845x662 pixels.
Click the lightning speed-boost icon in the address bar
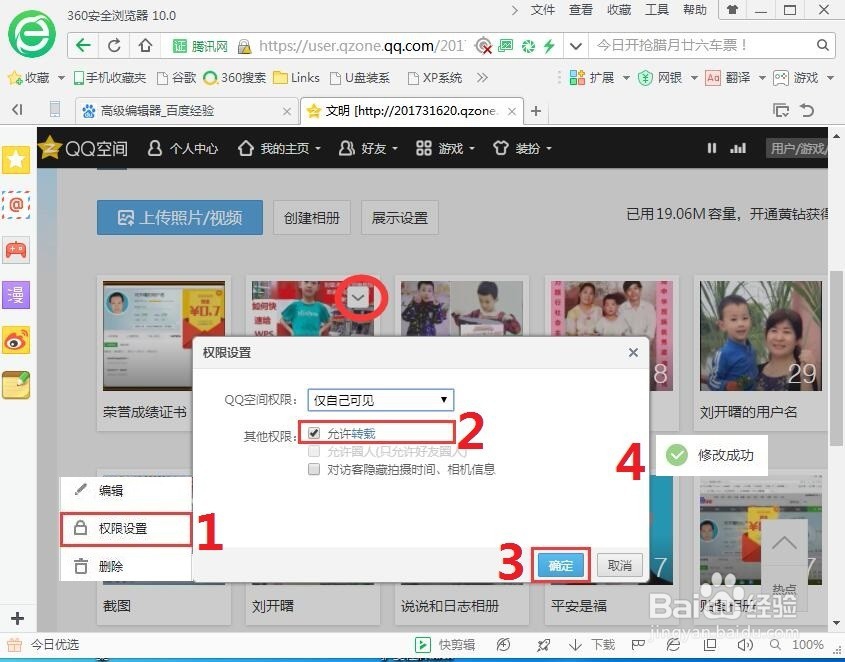[551, 45]
